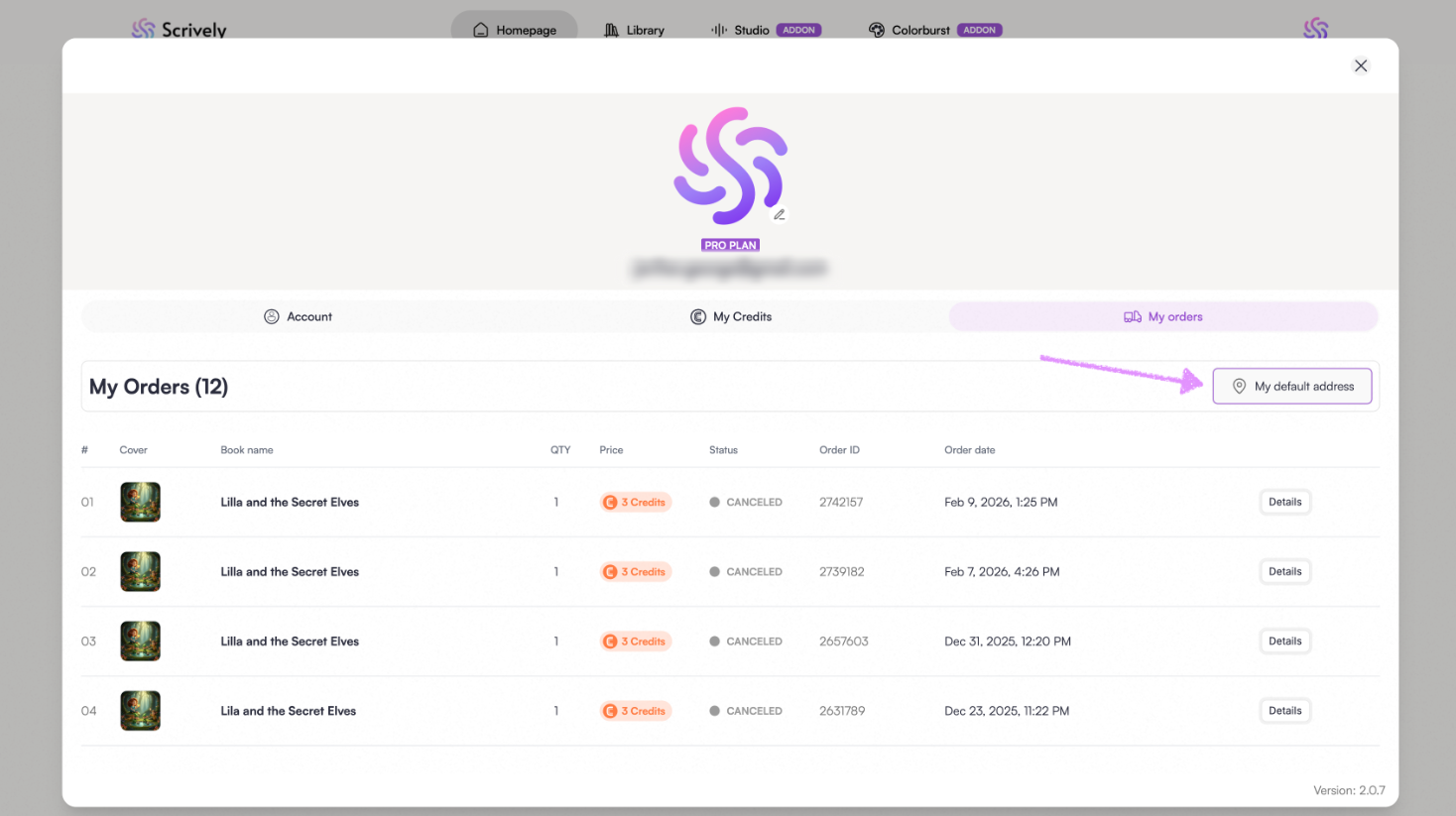View Details for order 2631789
This screenshot has width=1456, height=816.
pyautogui.click(x=1284, y=710)
